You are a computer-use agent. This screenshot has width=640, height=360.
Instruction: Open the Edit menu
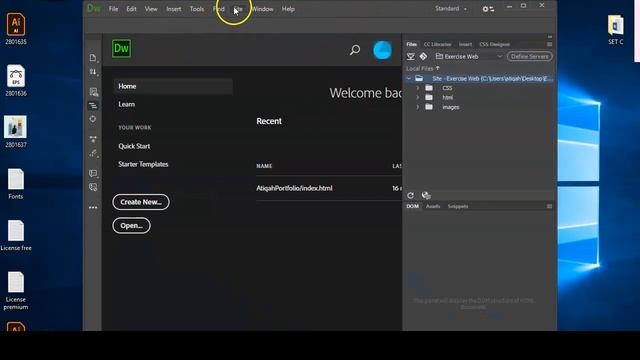(x=131, y=9)
